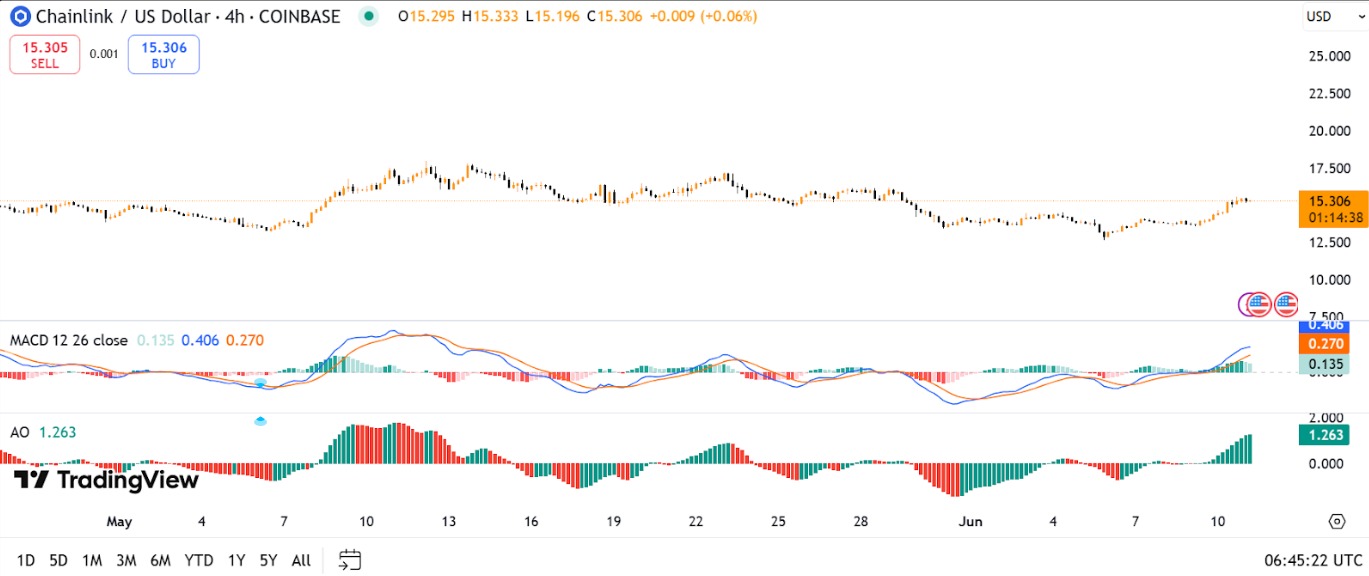The width and height of the screenshot is (1369, 576).
Task: Click the blue marker in the MACD pane
Action: coord(260,382)
